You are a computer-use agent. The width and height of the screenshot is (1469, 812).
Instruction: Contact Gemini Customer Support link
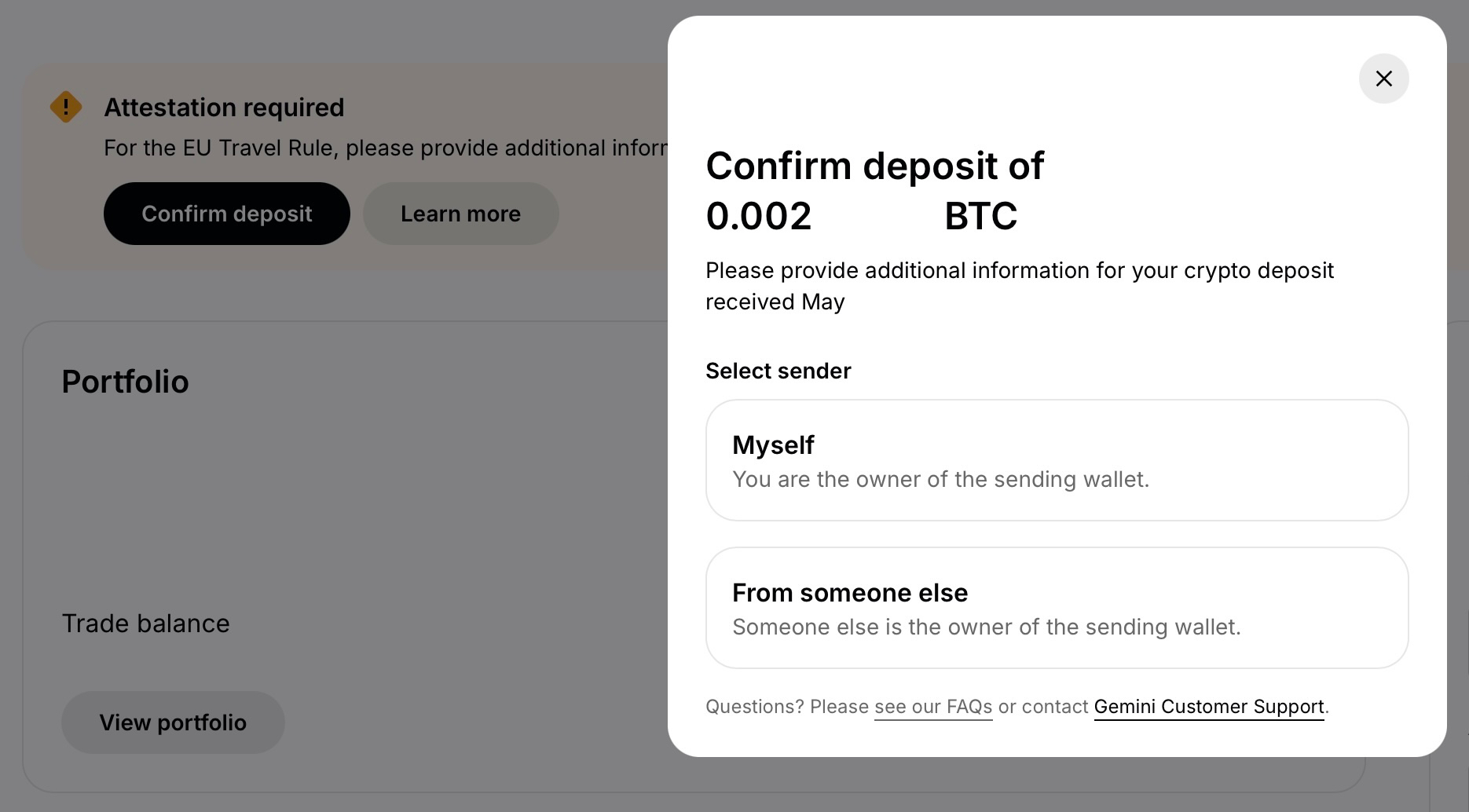[x=1208, y=707]
